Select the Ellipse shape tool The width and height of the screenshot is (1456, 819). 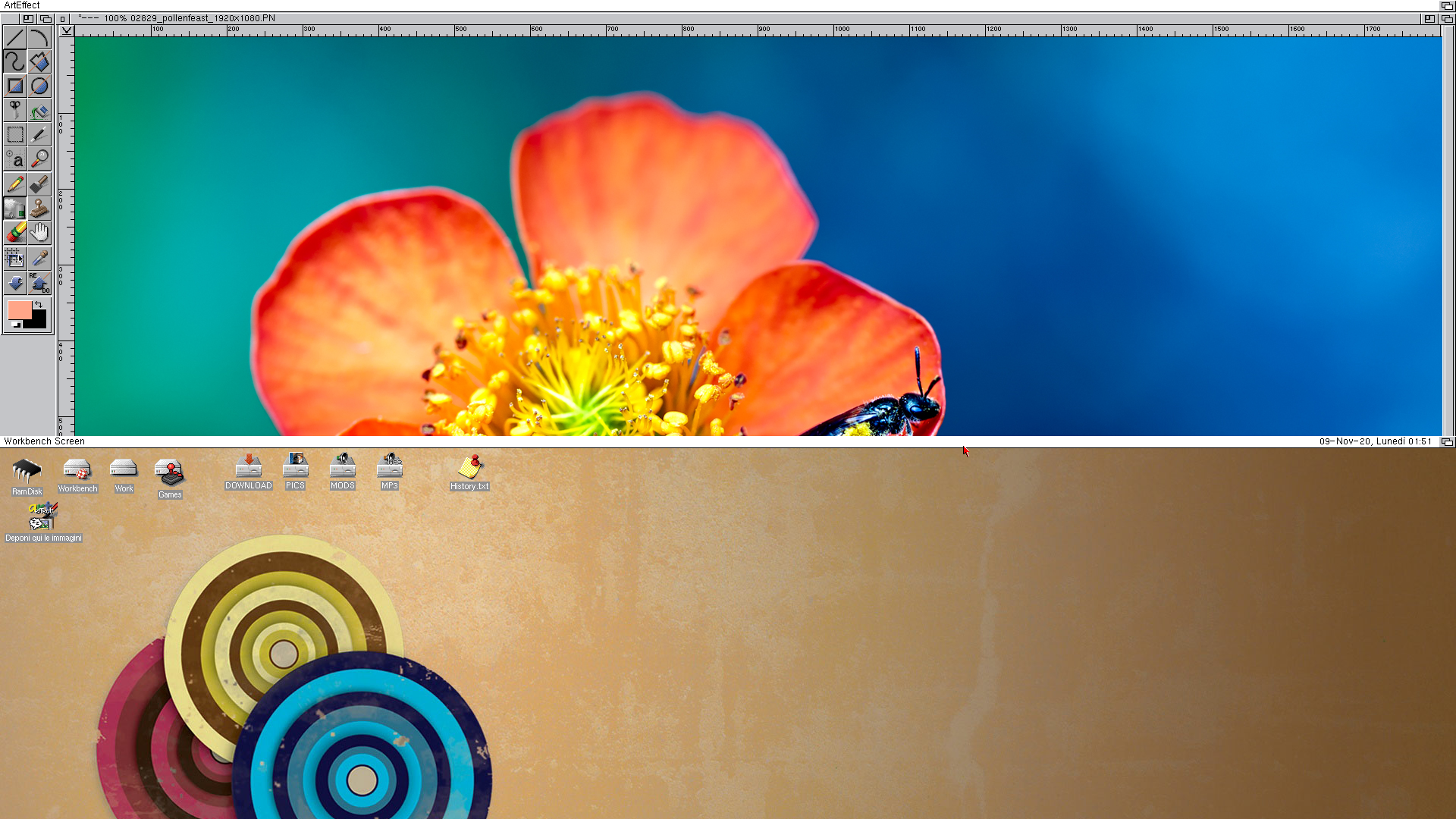pos(39,86)
